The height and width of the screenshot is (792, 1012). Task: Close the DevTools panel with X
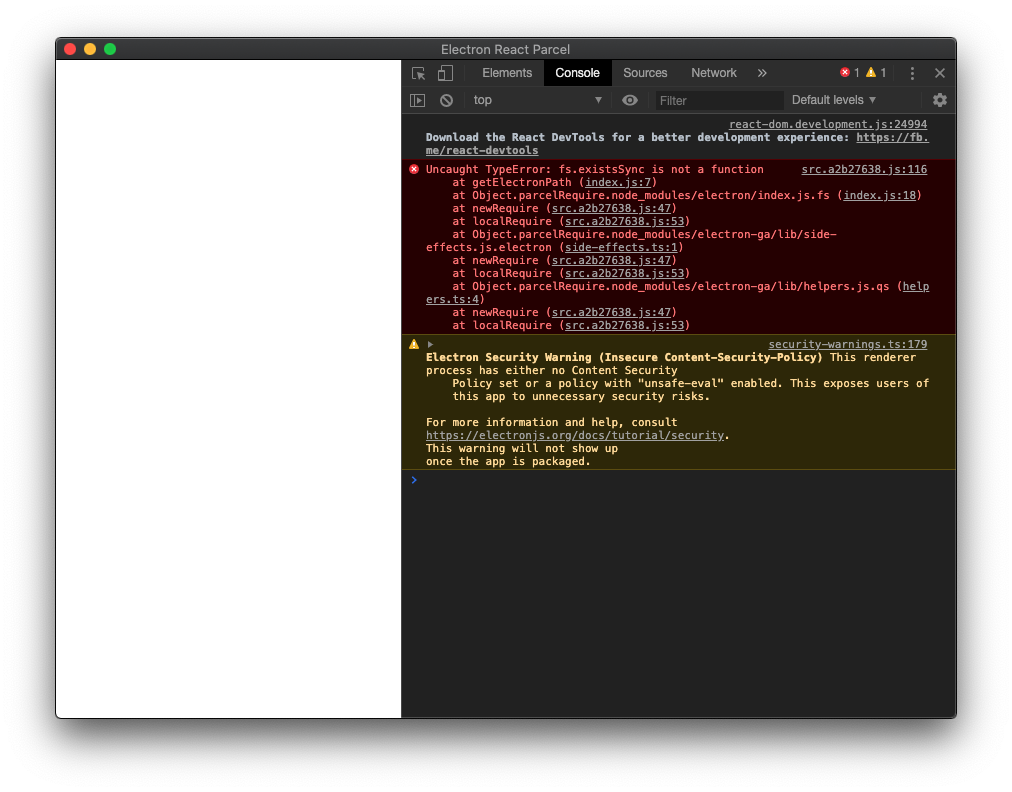click(940, 74)
